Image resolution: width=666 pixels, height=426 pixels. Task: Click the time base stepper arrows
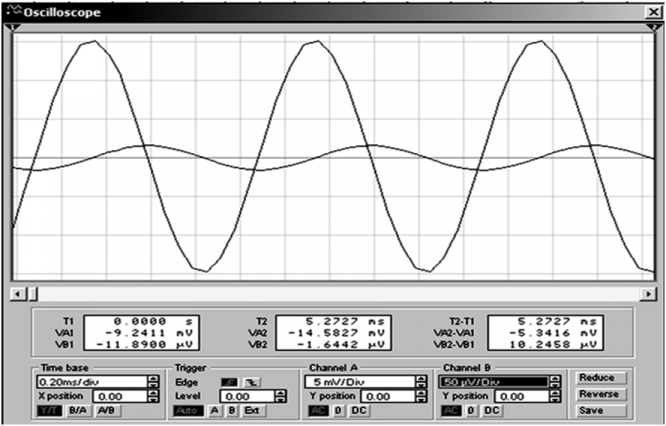click(x=153, y=382)
